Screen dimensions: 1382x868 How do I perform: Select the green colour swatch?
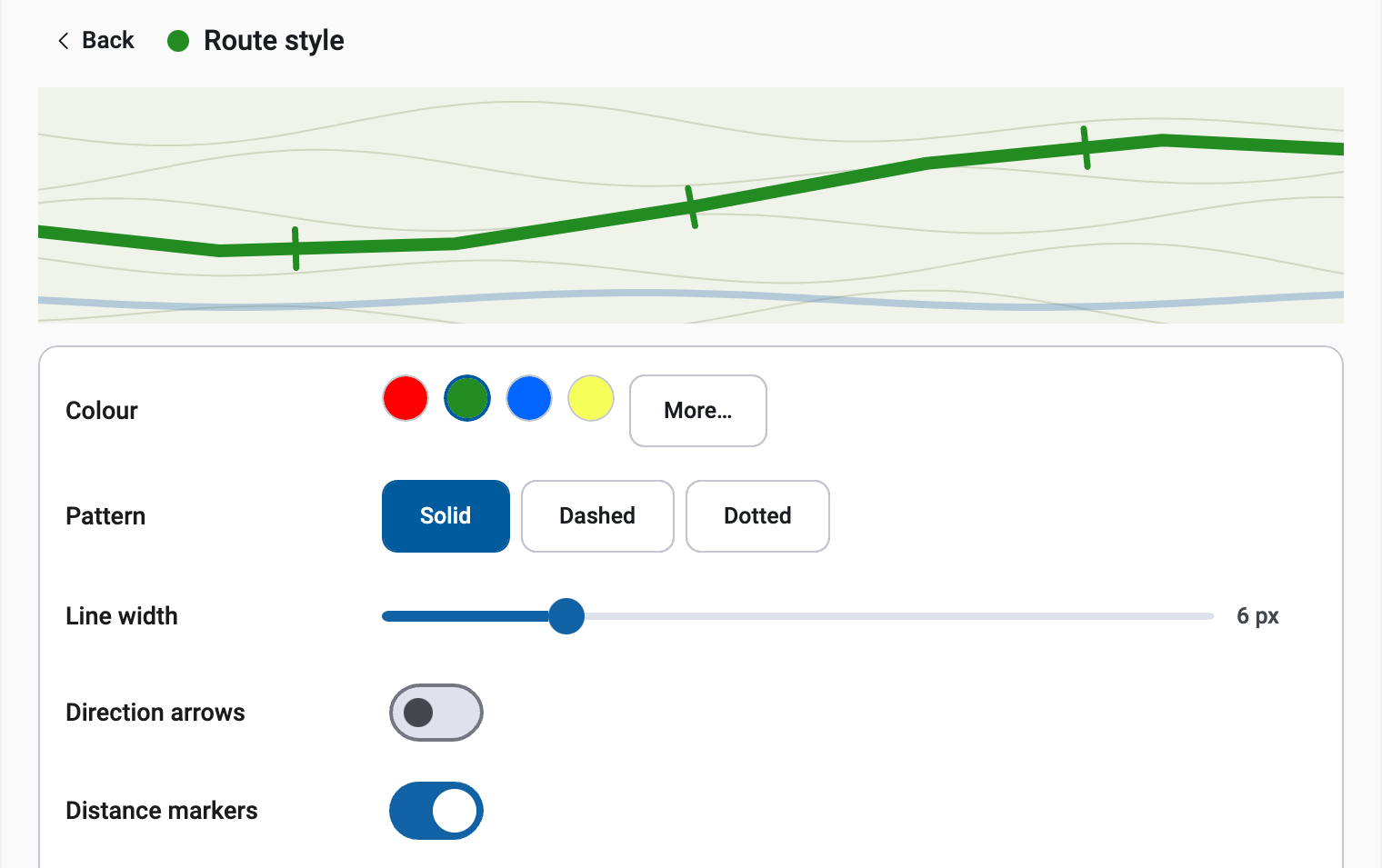pos(467,398)
